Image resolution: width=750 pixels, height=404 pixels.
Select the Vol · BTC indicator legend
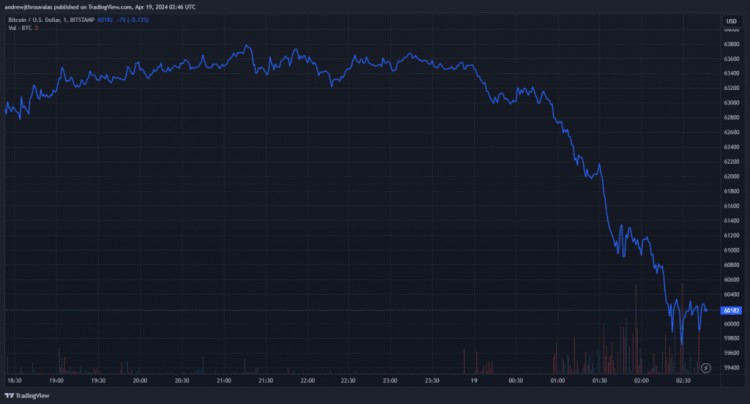point(20,28)
